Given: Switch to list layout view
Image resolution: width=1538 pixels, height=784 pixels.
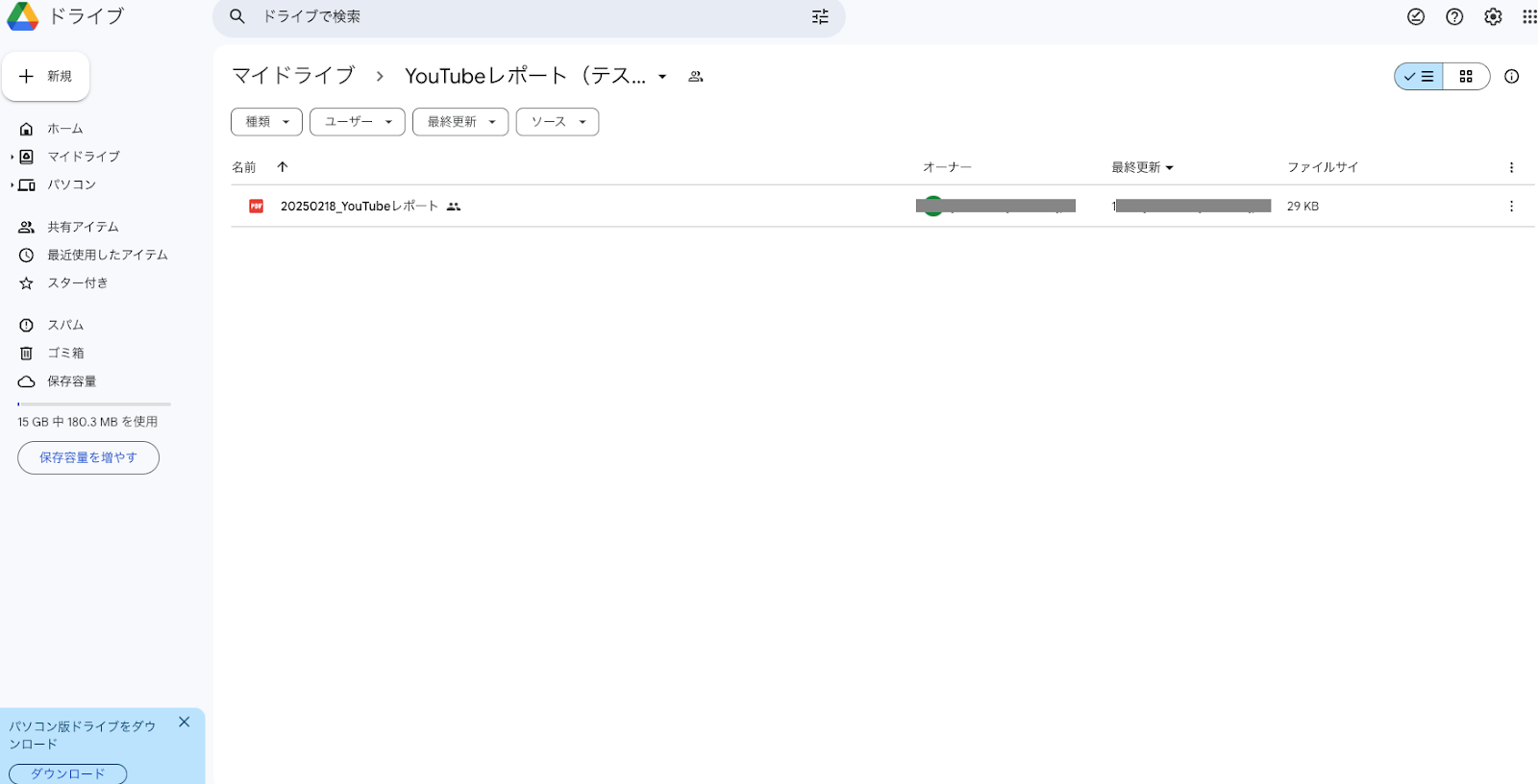Looking at the screenshot, I should [x=1419, y=76].
